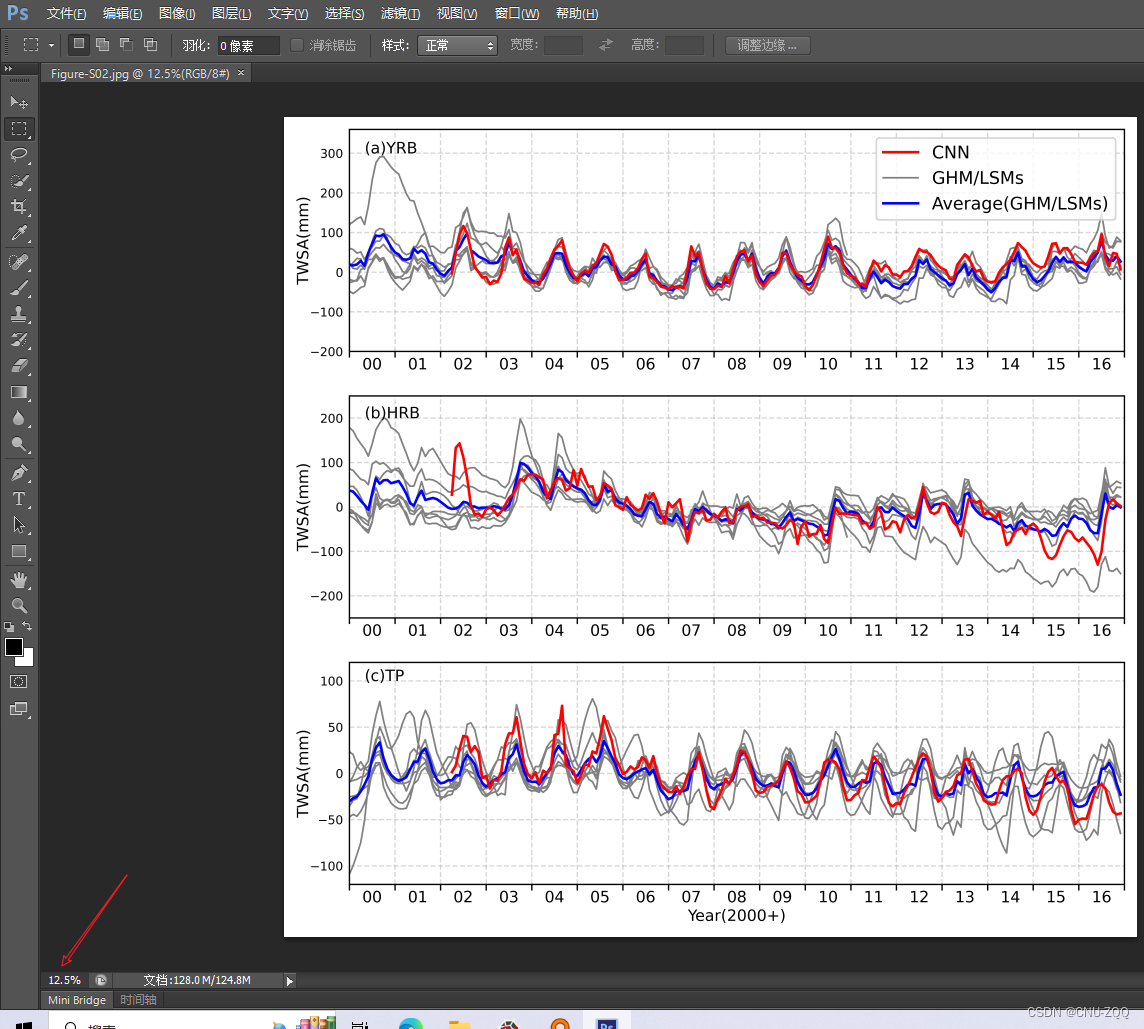
Task: Open the 选择 Select menu
Action: (x=344, y=14)
